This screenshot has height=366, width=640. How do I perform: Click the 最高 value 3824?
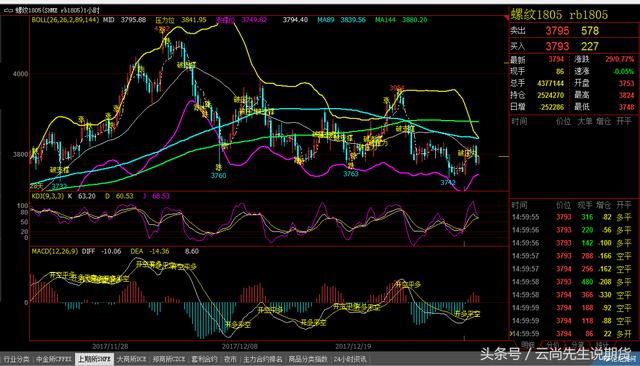click(627, 95)
